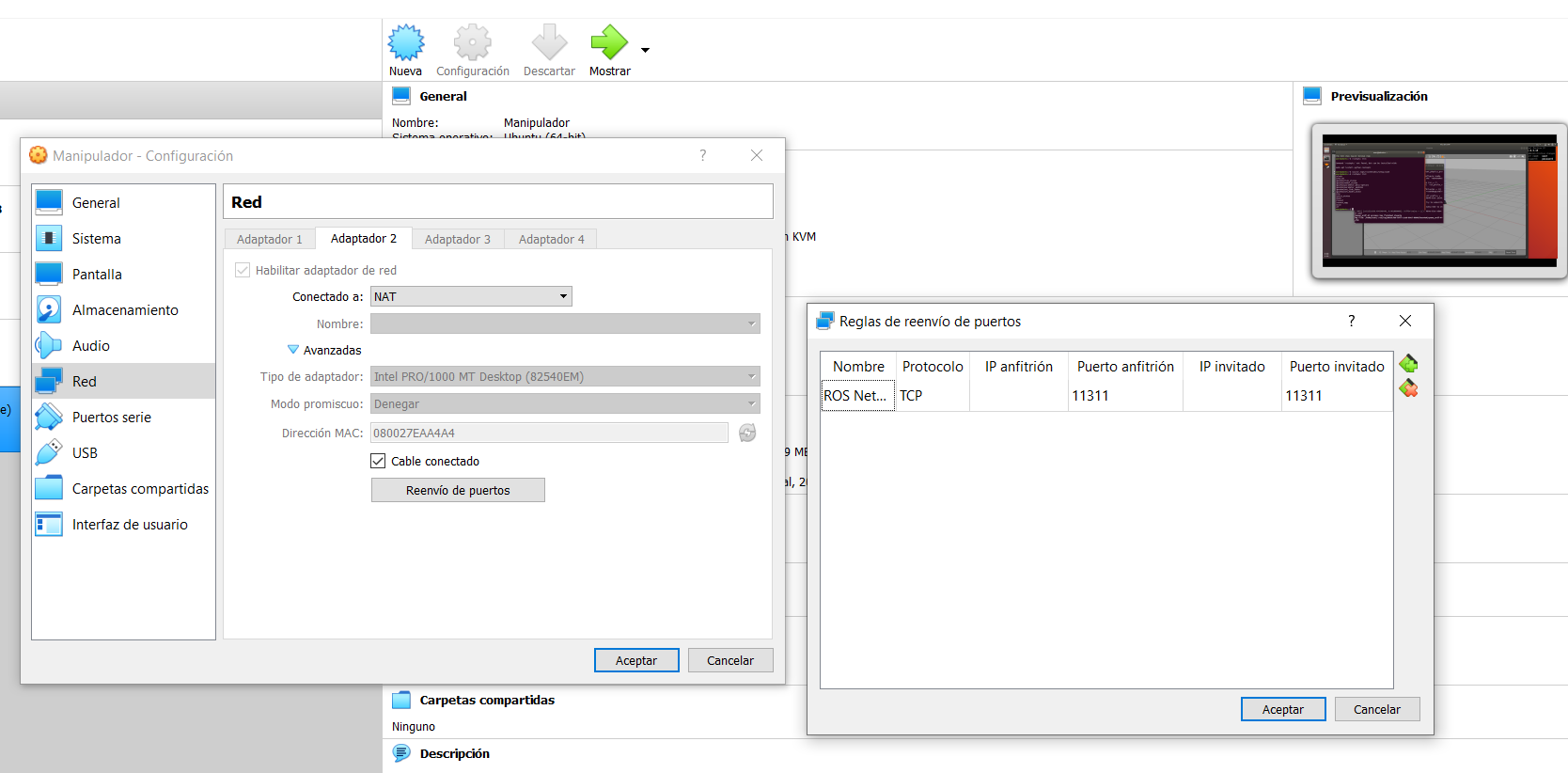Switch to Adaptador 1 tab
Image resolution: width=1568 pixels, height=773 pixels.
pos(270,240)
